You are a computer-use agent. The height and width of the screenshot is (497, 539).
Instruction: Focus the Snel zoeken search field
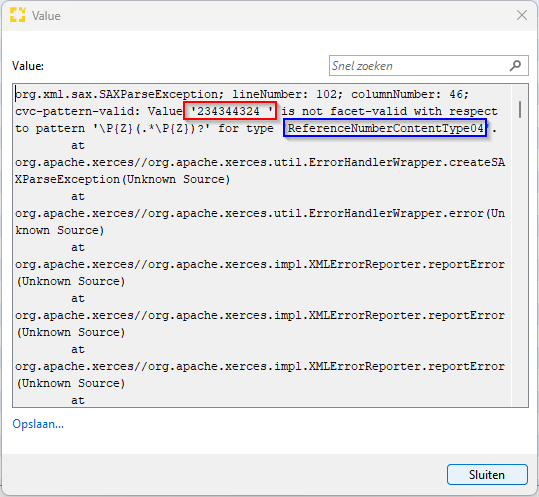click(x=428, y=65)
